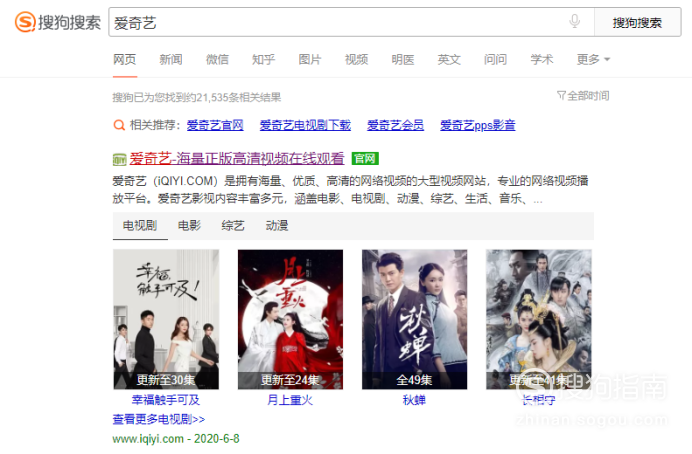Switch to the 图片 tab
Screen dimensions: 692x454
click(310, 60)
